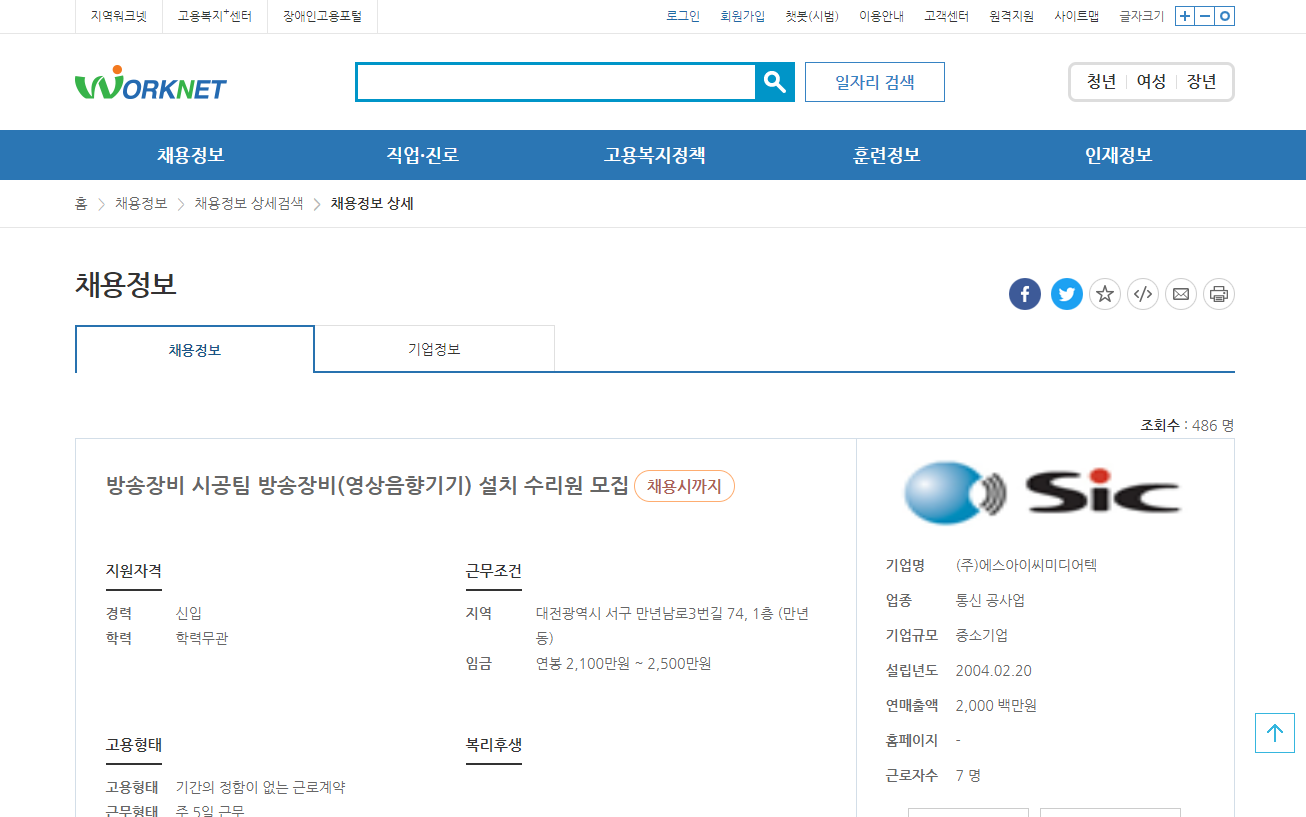Open the embed code icon
Image resolution: width=1306 pixels, height=817 pixels.
tap(1142, 293)
